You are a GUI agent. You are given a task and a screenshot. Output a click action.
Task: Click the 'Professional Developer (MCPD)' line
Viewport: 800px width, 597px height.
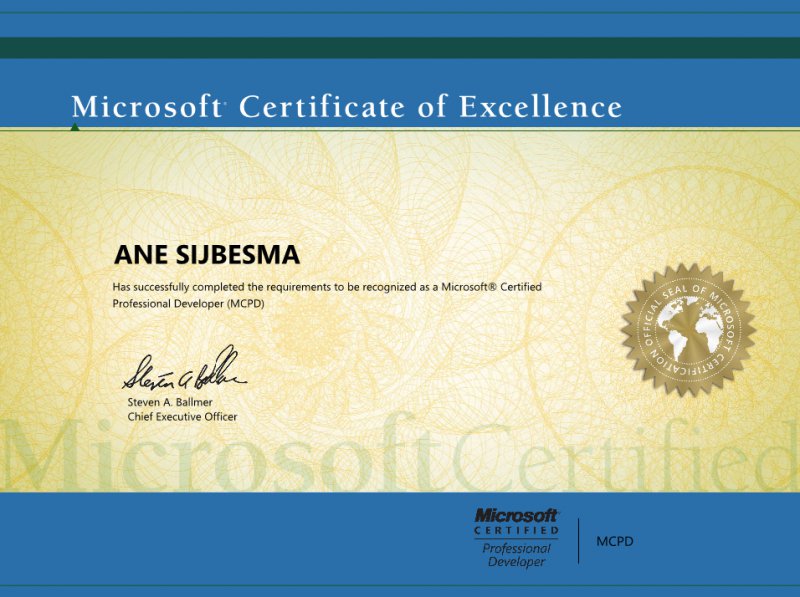(188, 304)
